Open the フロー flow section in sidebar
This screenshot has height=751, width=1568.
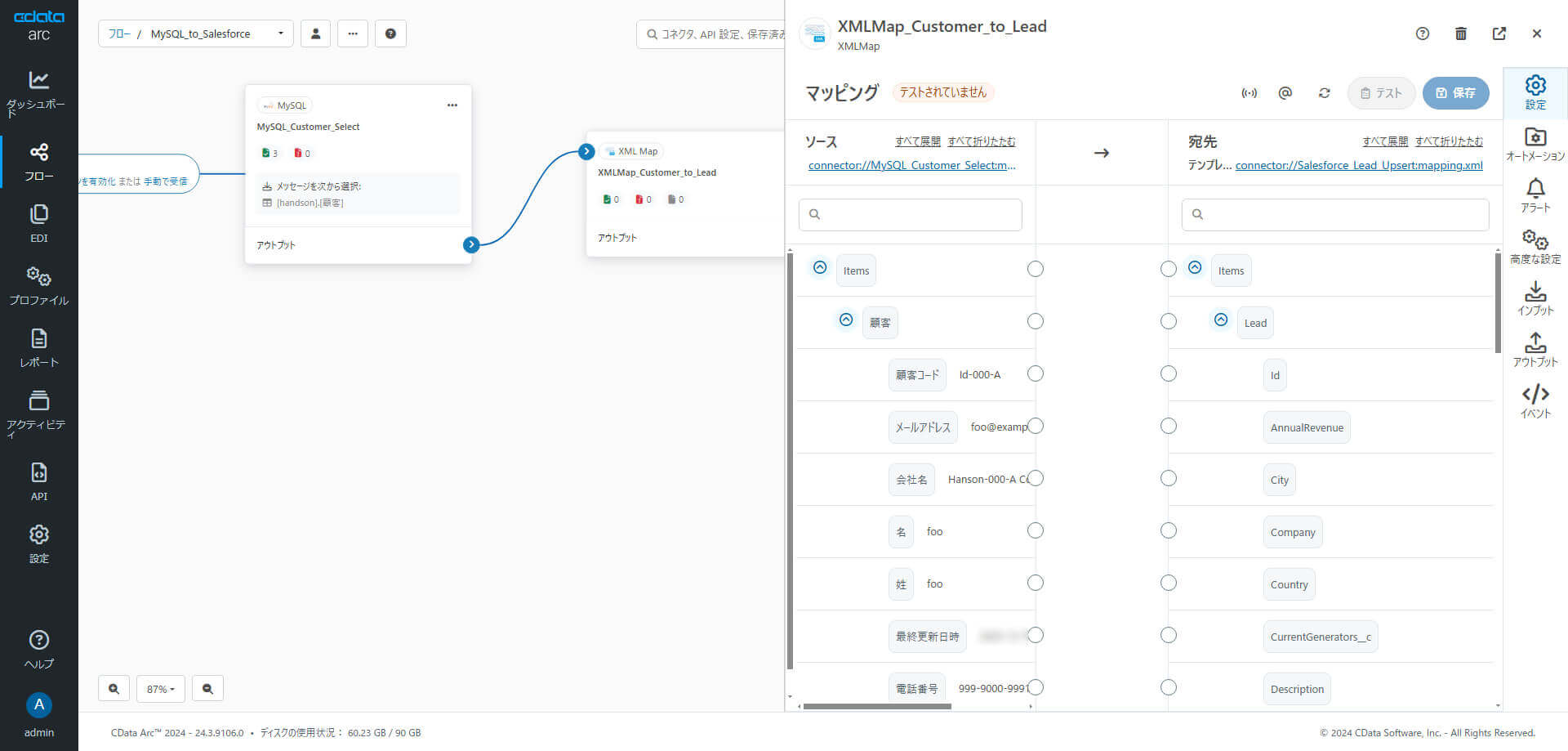coord(38,162)
